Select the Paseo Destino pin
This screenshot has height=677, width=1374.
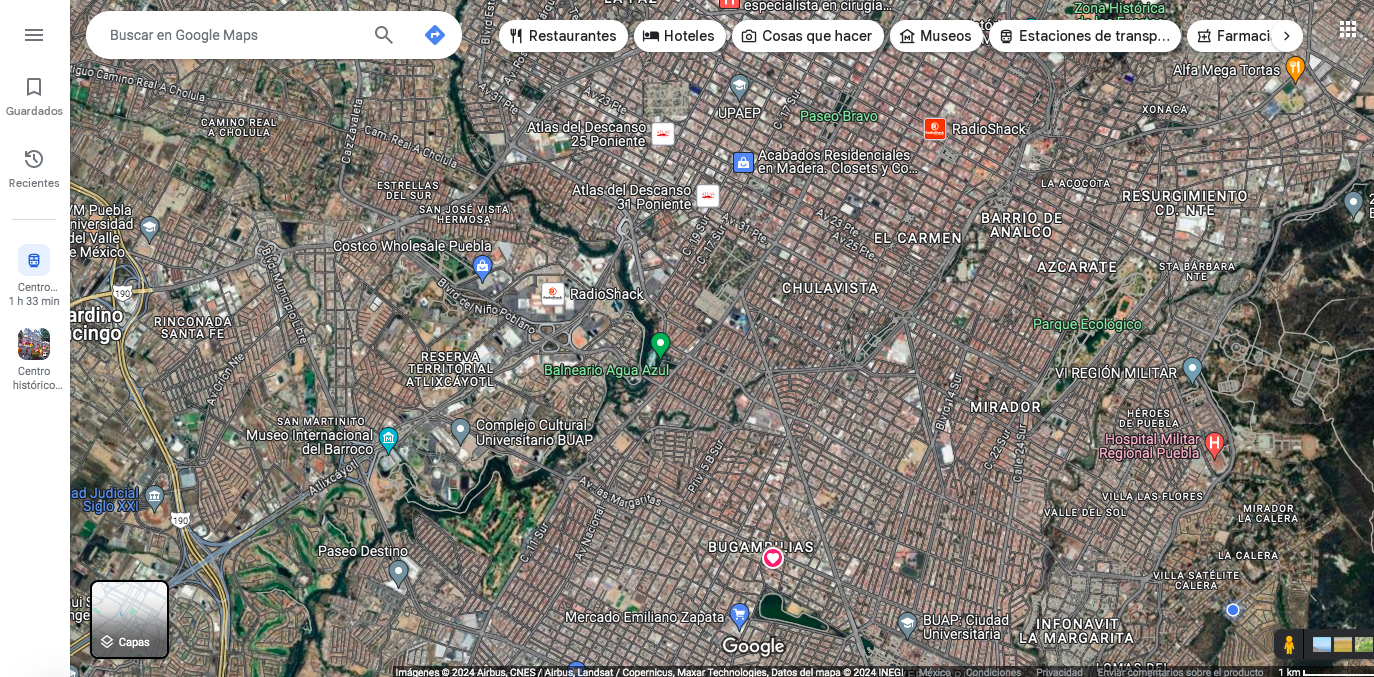(x=398, y=573)
